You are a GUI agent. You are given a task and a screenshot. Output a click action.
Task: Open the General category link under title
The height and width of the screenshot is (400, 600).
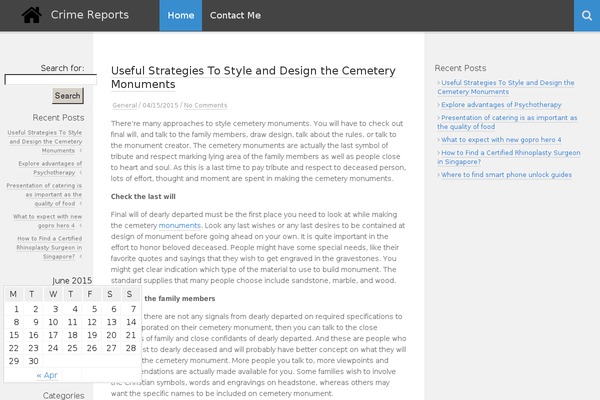point(124,105)
